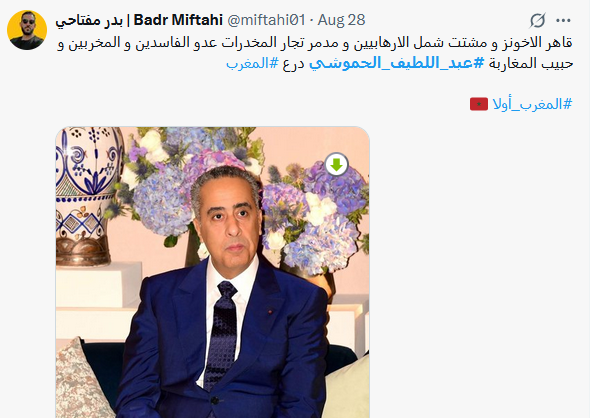Click the Arabic name بدر مفتاحي
This screenshot has height=418, width=592.
pos(89,20)
